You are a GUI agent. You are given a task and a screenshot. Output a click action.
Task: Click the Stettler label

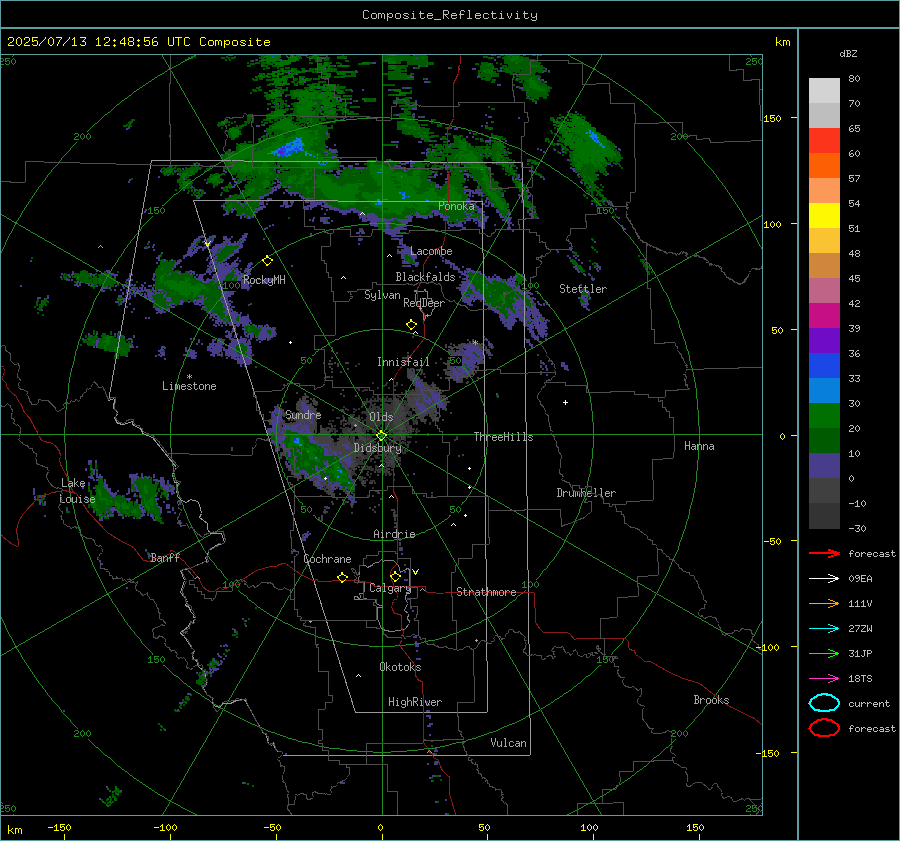(583, 289)
